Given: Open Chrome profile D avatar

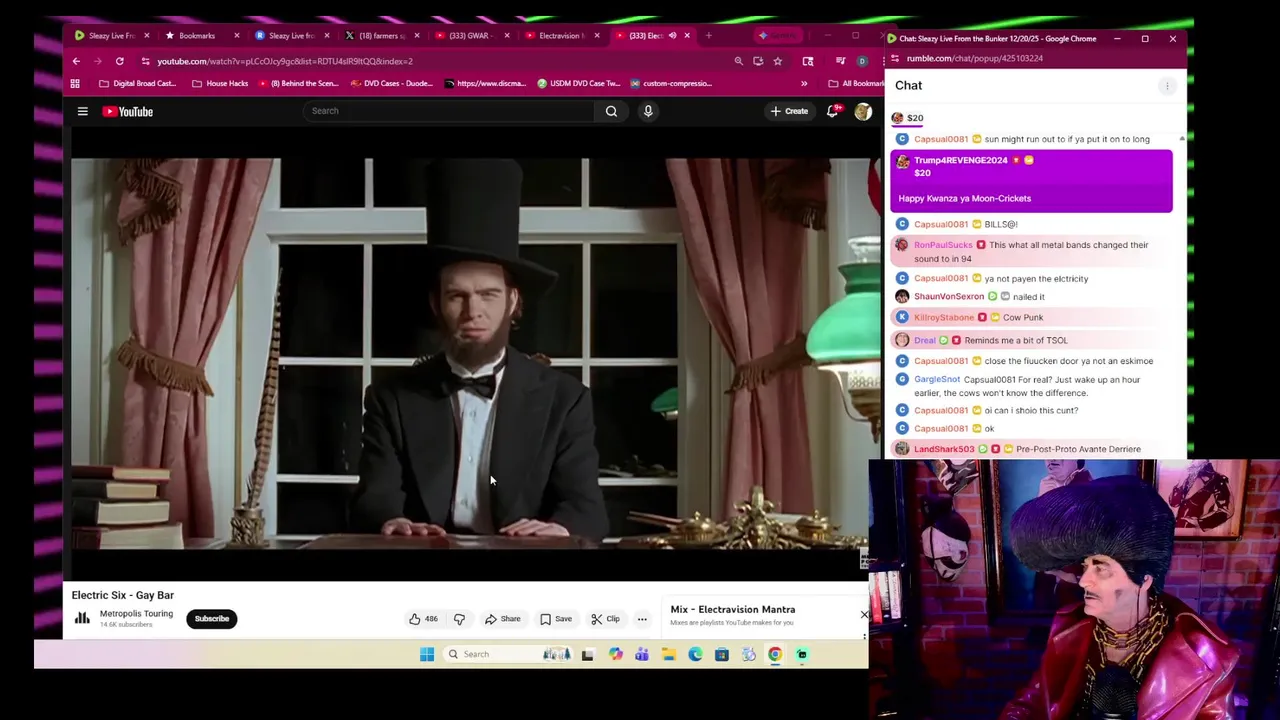Looking at the screenshot, I should click(x=862, y=61).
